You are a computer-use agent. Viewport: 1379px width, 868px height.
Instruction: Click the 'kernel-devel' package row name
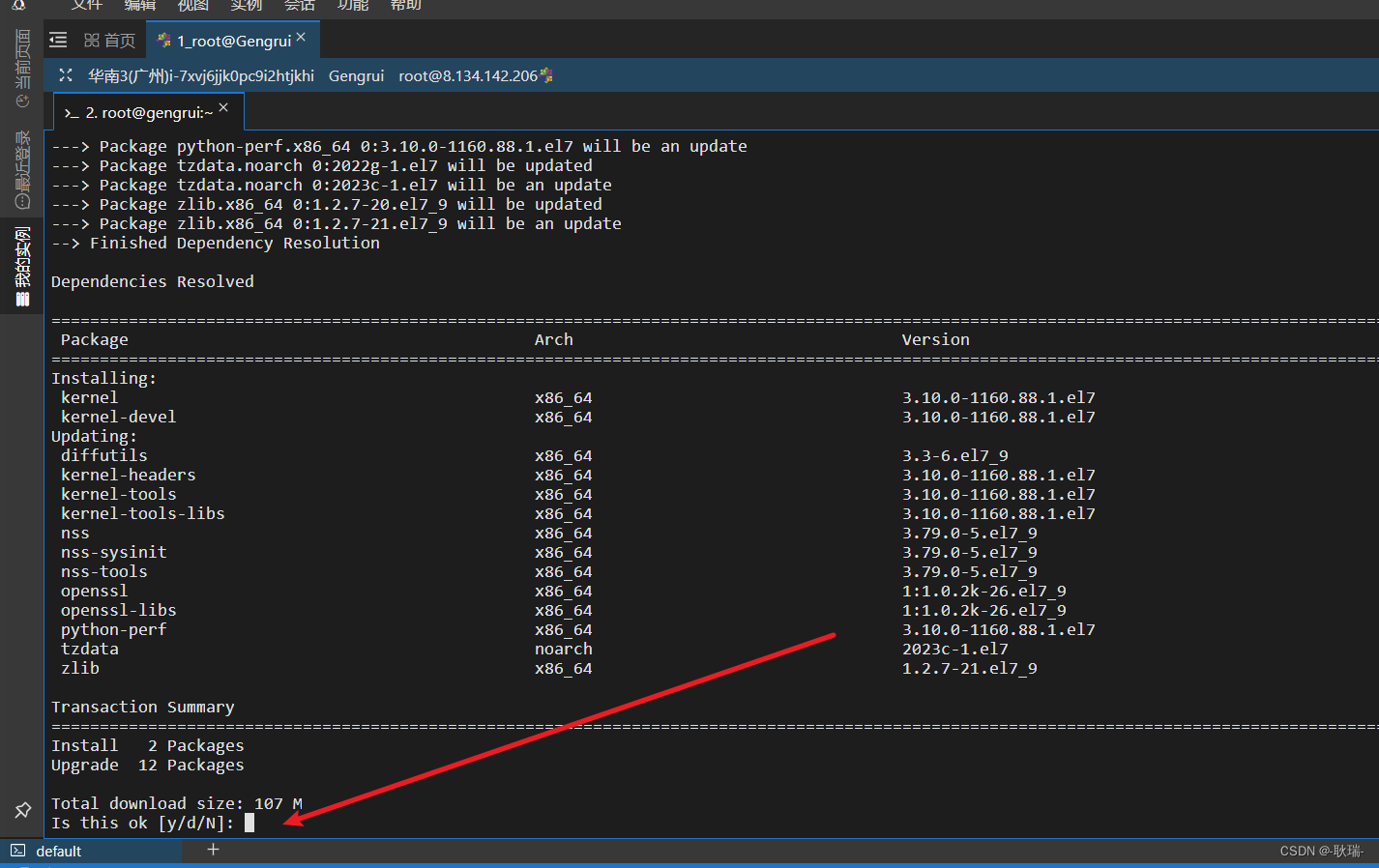tap(119, 417)
